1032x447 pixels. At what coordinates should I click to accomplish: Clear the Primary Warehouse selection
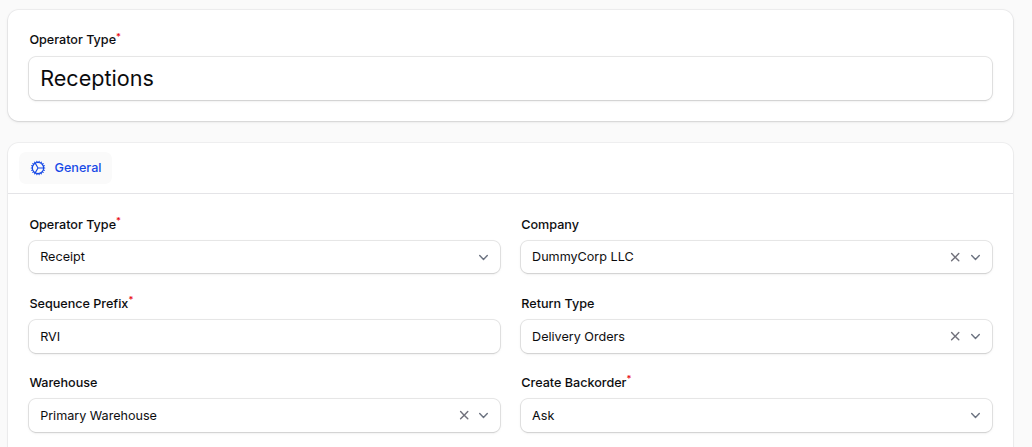pyautogui.click(x=464, y=415)
